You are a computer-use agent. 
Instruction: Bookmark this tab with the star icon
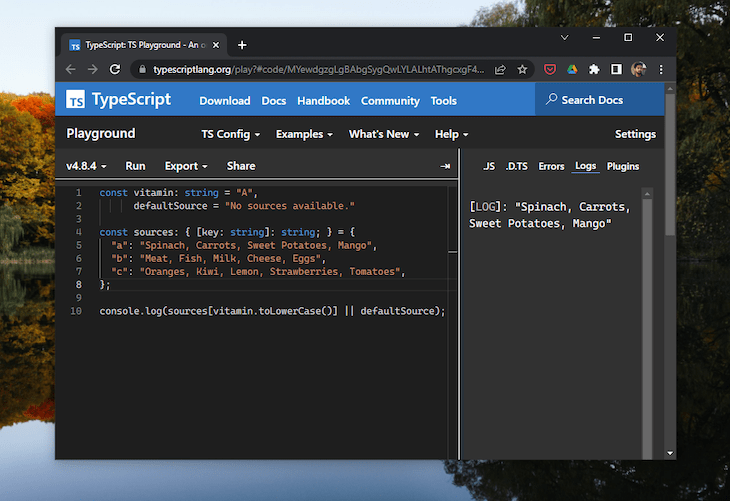pyautogui.click(x=522, y=69)
